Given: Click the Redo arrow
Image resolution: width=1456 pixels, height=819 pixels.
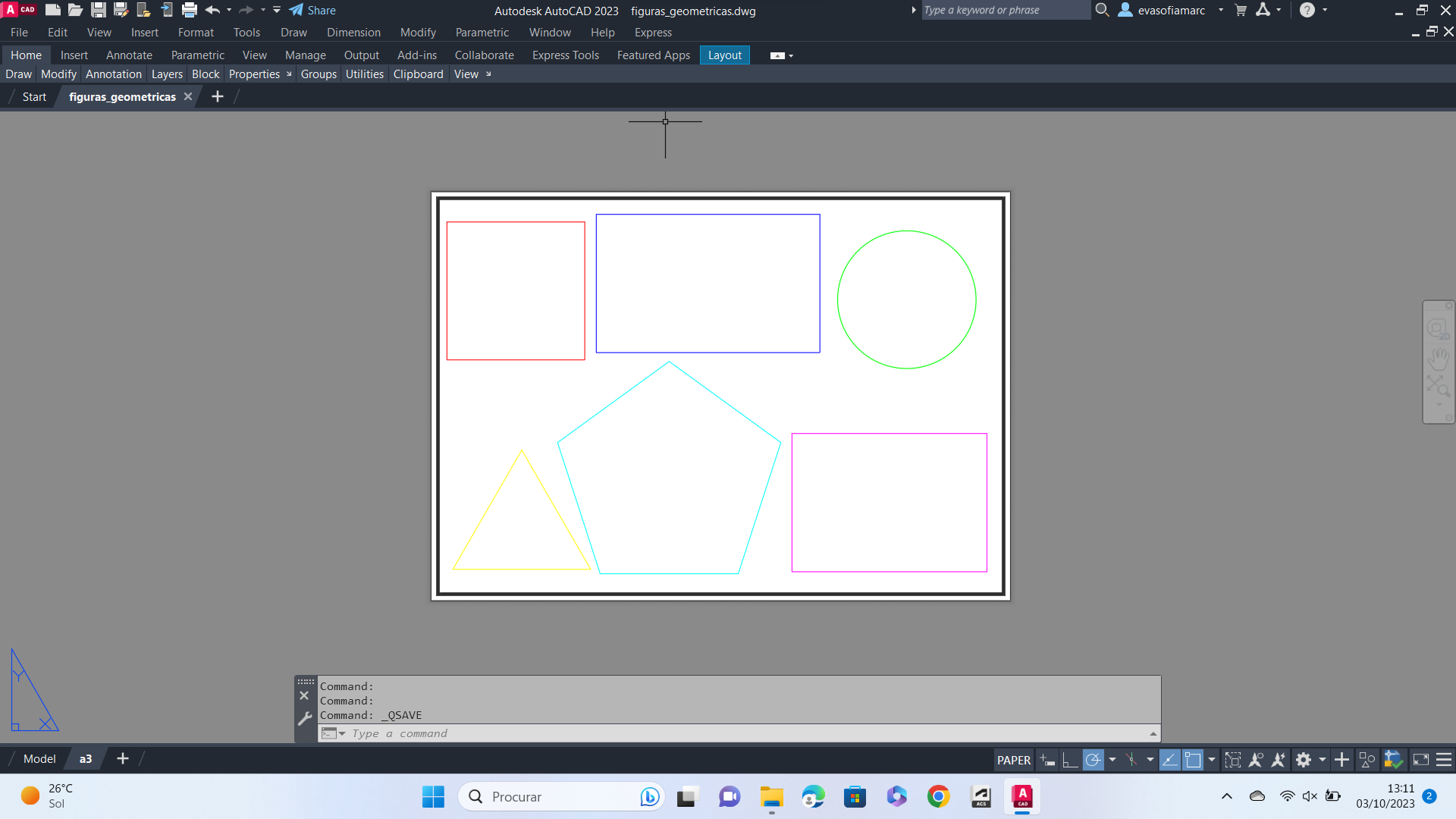Looking at the screenshot, I should 246,10.
